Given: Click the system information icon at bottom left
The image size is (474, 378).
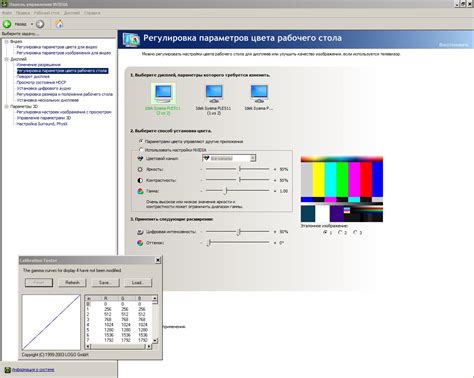Looking at the screenshot, I should [x=7, y=370].
